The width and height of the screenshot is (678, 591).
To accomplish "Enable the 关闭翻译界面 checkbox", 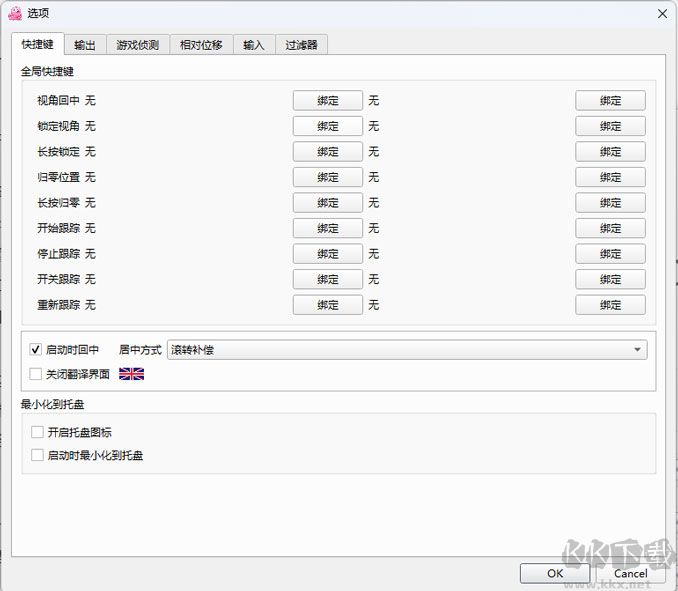I will point(35,374).
